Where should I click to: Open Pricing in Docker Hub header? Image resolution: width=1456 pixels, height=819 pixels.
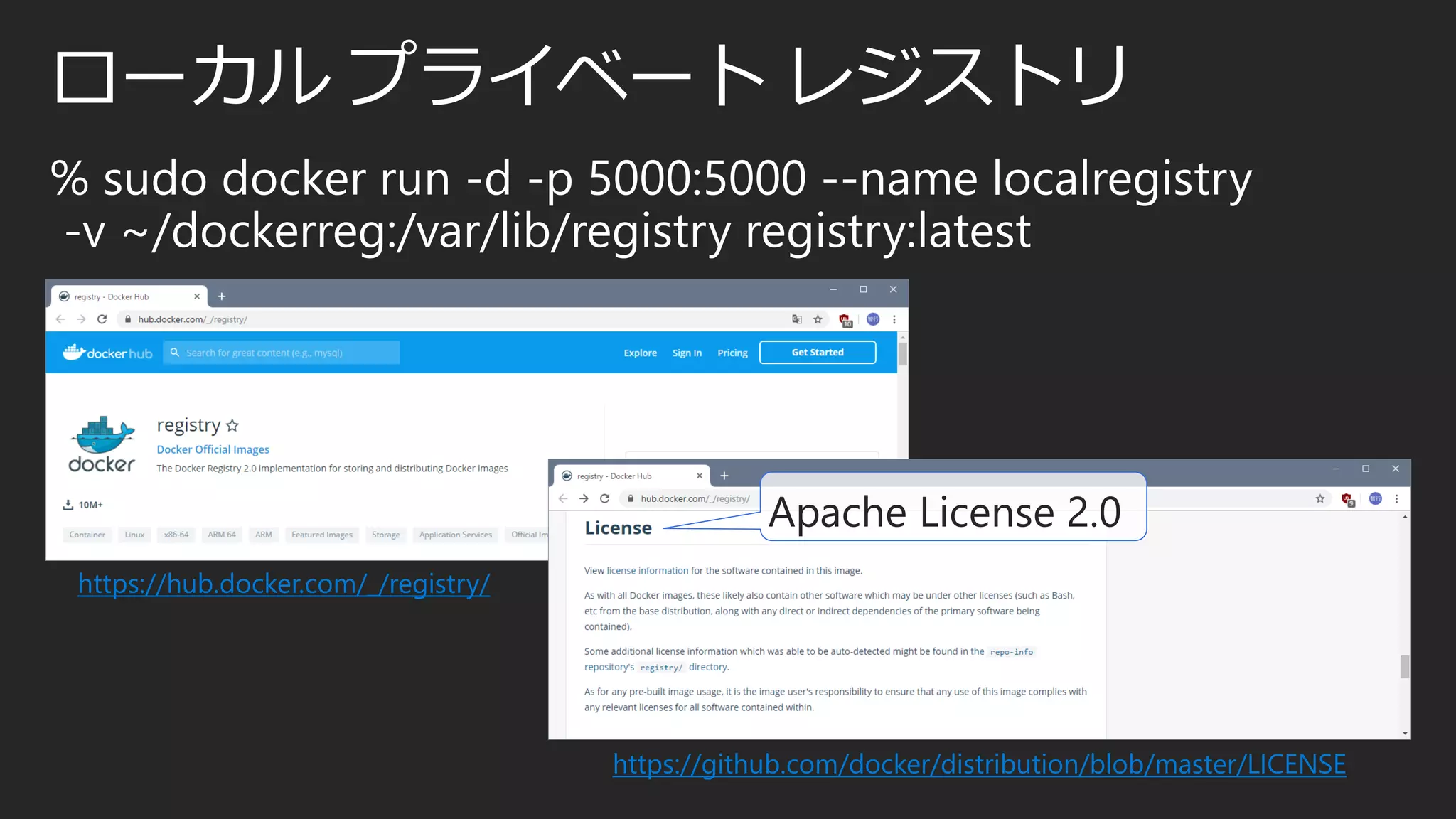pyautogui.click(x=732, y=353)
